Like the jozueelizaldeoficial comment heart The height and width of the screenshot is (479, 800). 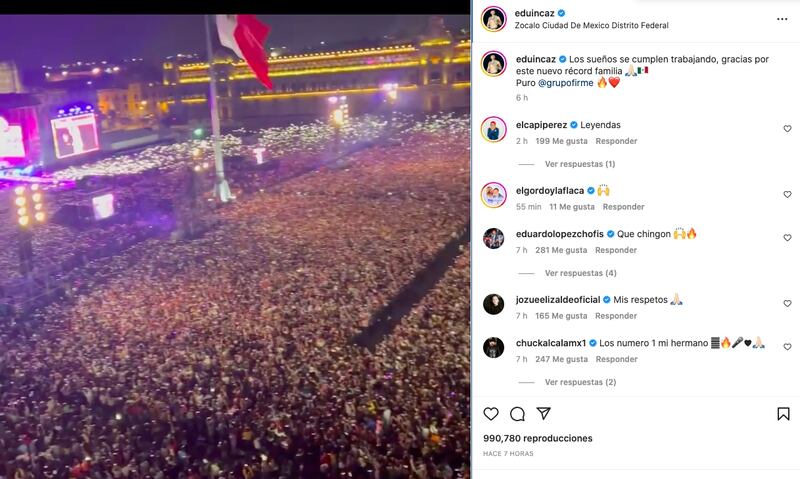(x=787, y=304)
